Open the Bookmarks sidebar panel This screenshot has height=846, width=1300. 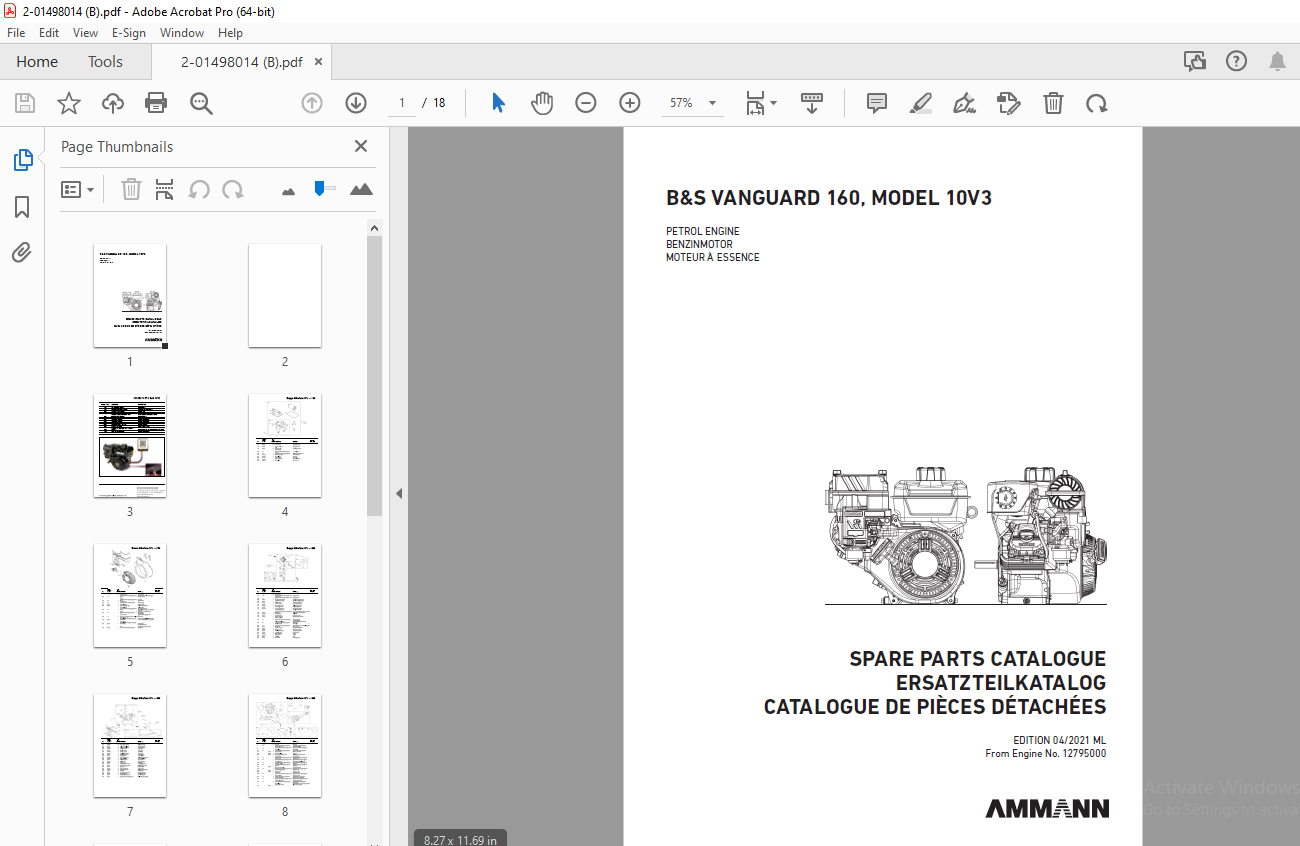tap(22, 207)
